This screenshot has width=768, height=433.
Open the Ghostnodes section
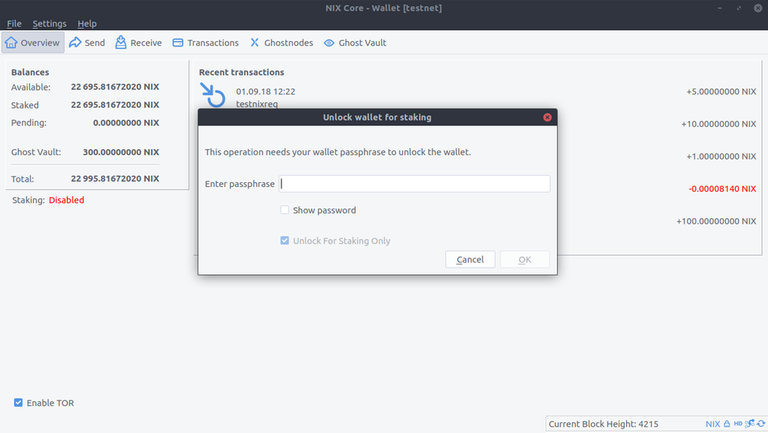282,43
